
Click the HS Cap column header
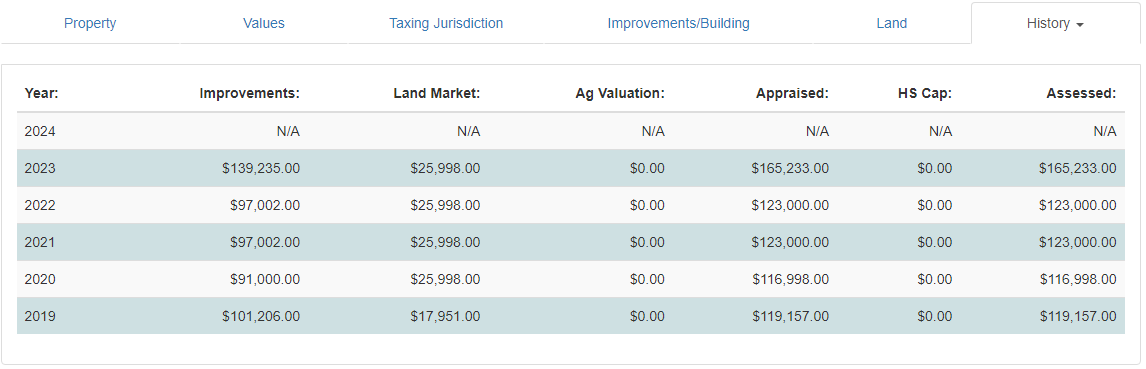(x=925, y=94)
